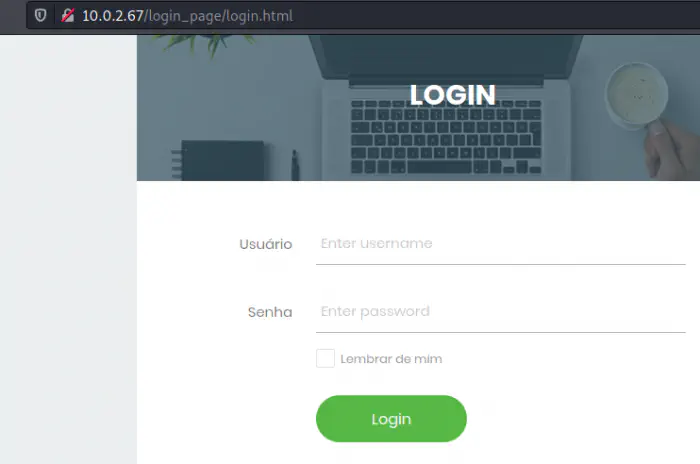Click the laptop keyboard in banner image
The height and width of the screenshot is (464, 700).
(x=446, y=137)
